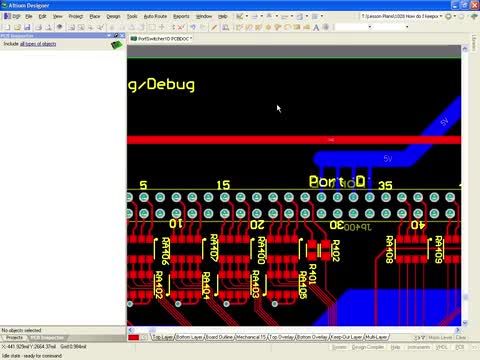Open the first empty combo box in second toolbar
Viewport: 480px width, 360px height.
click(369, 27)
